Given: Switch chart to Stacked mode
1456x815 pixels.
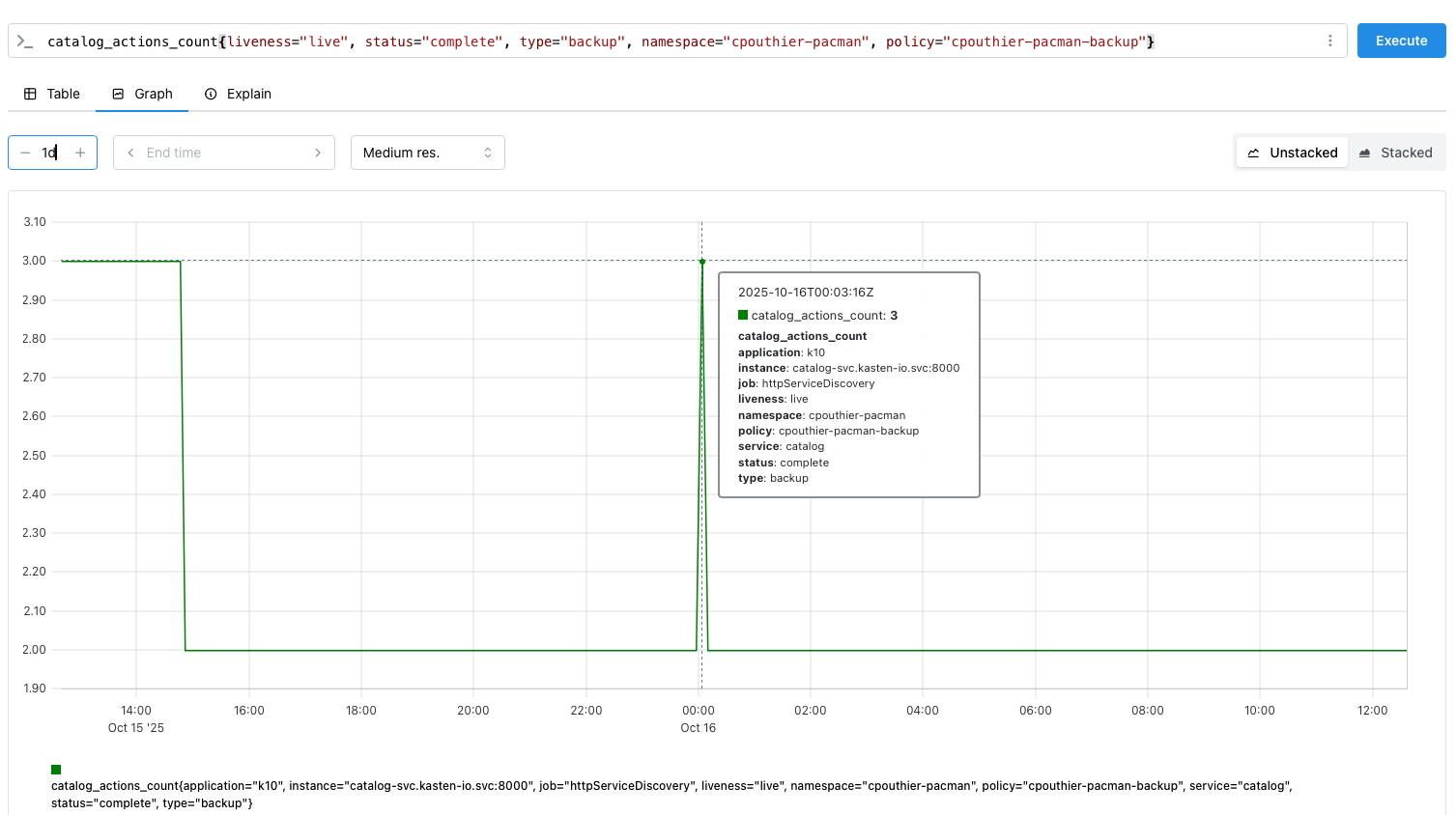Looking at the screenshot, I should (x=1395, y=153).
